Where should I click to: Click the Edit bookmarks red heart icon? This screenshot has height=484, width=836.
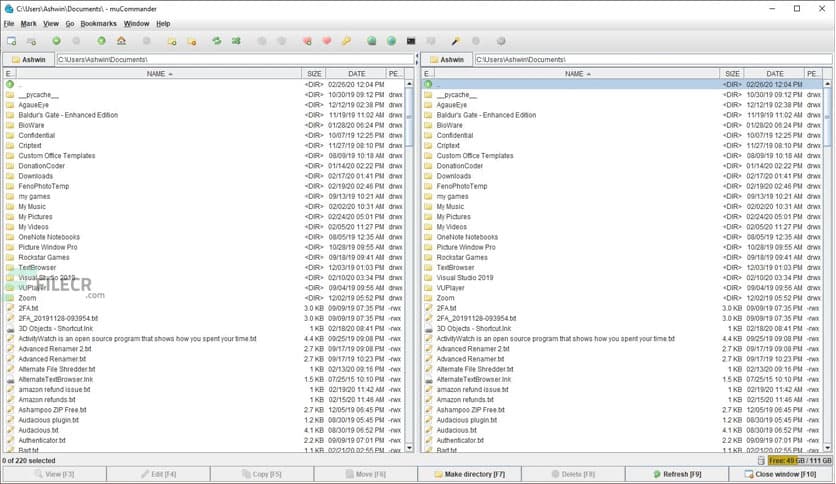pyautogui.click(x=327, y=41)
